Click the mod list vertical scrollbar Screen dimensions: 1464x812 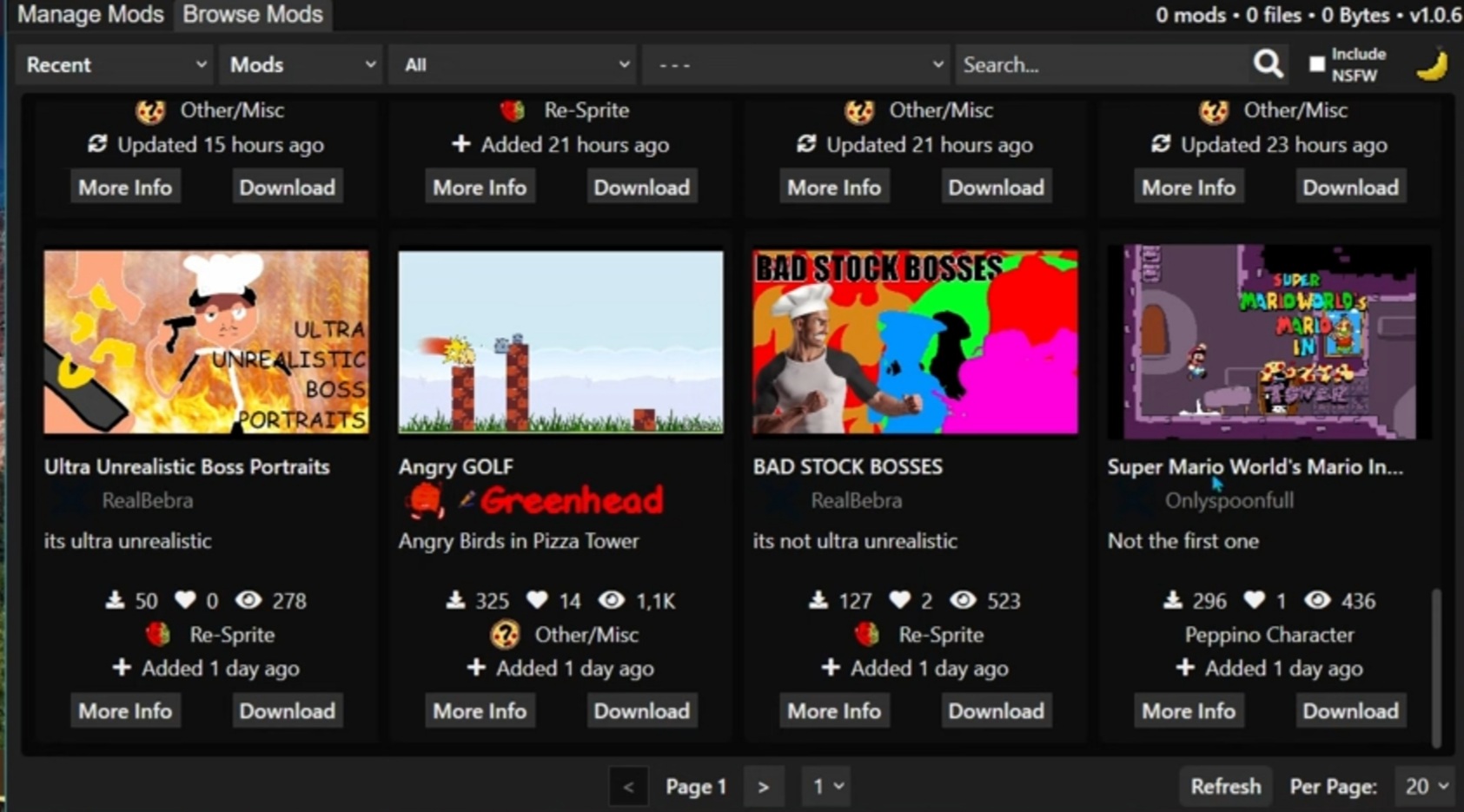click(x=1436, y=667)
